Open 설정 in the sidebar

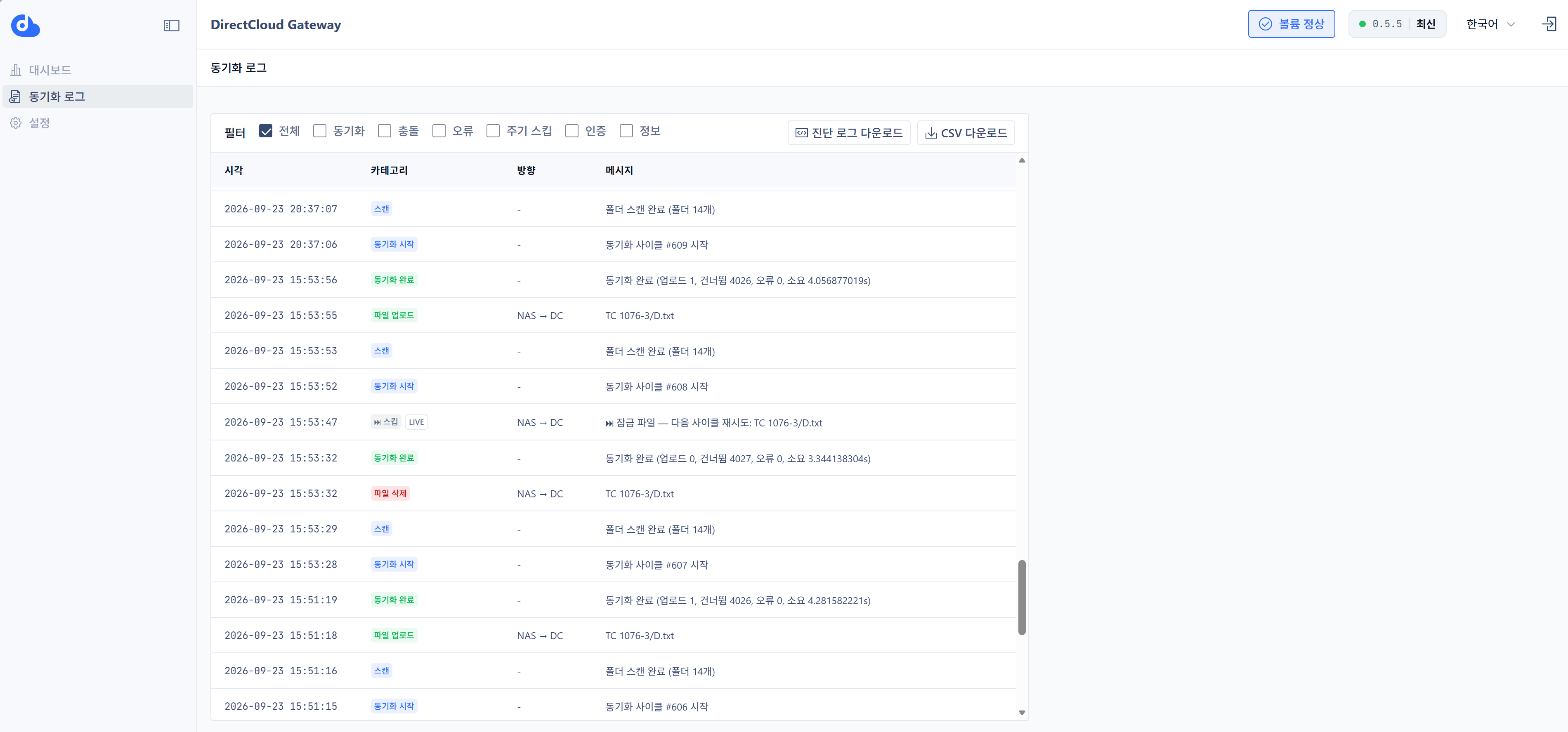click(97, 123)
